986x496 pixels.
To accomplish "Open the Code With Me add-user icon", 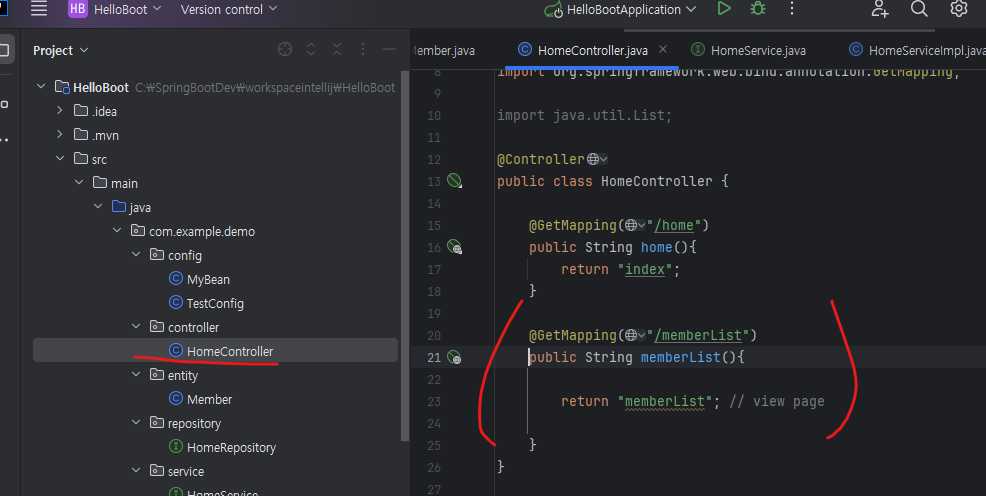I will (x=879, y=9).
